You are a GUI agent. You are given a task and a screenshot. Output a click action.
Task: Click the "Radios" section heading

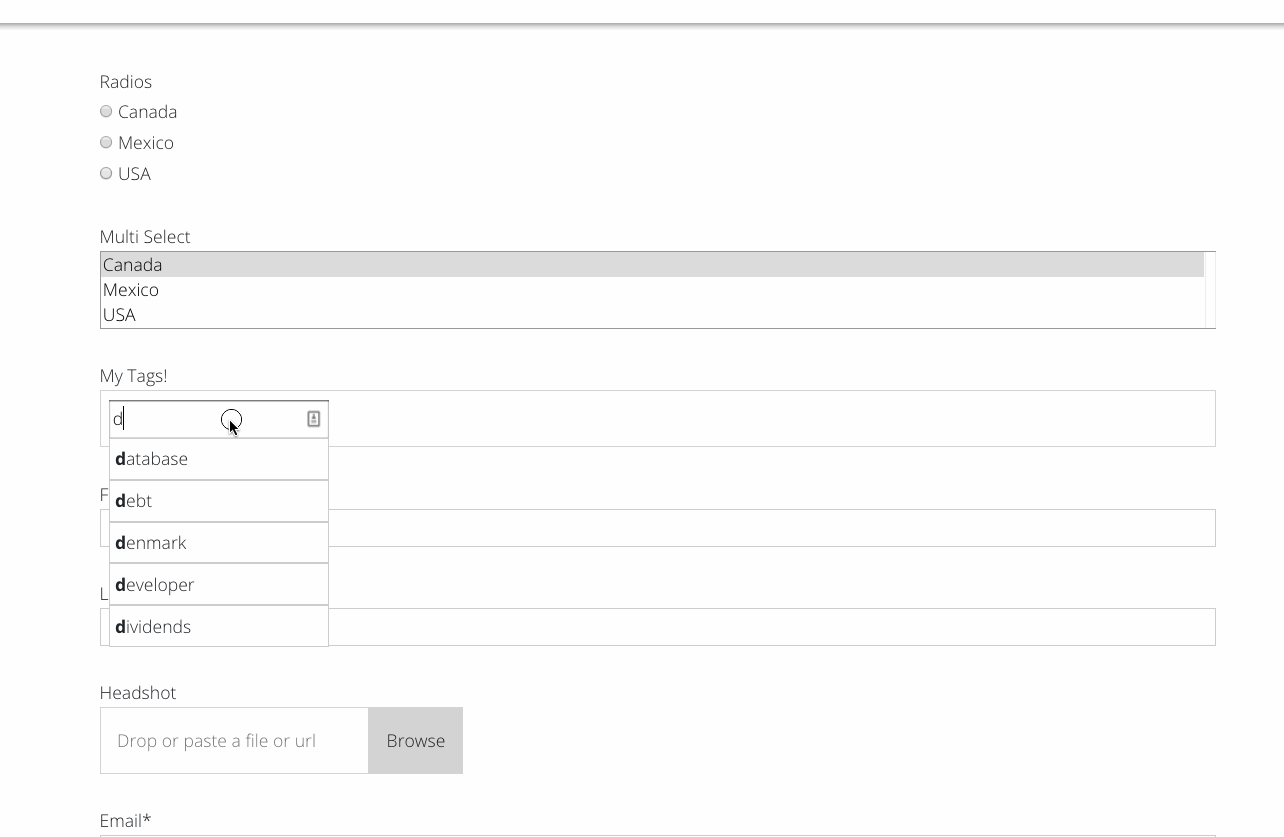(125, 81)
